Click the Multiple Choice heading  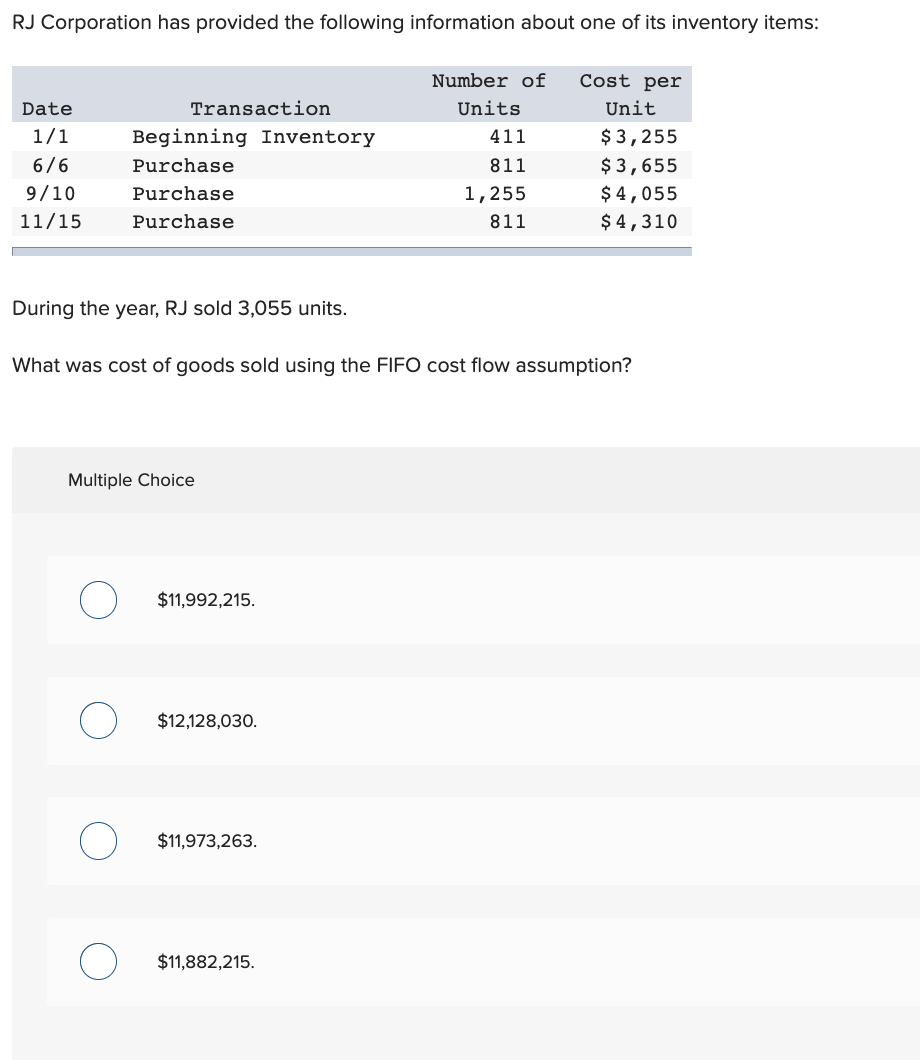pyautogui.click(x=131, y=480)
